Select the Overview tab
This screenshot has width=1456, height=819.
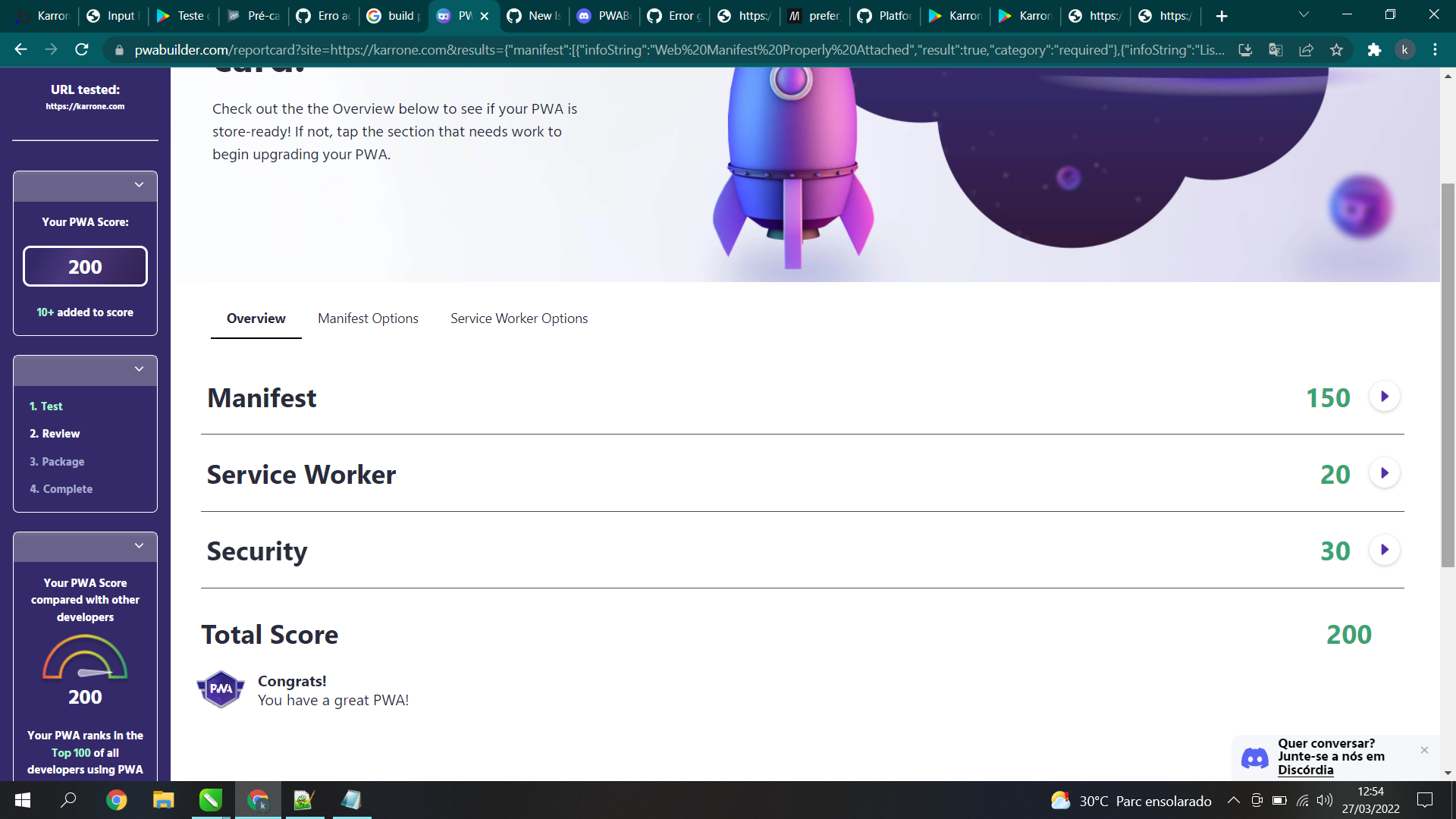(256, 318)
